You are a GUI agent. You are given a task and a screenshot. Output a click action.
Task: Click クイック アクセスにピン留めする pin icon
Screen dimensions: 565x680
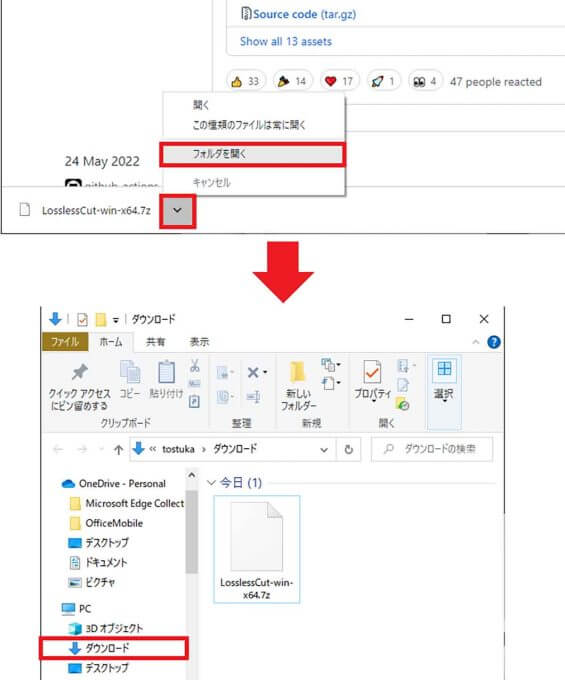pos(79,372)
